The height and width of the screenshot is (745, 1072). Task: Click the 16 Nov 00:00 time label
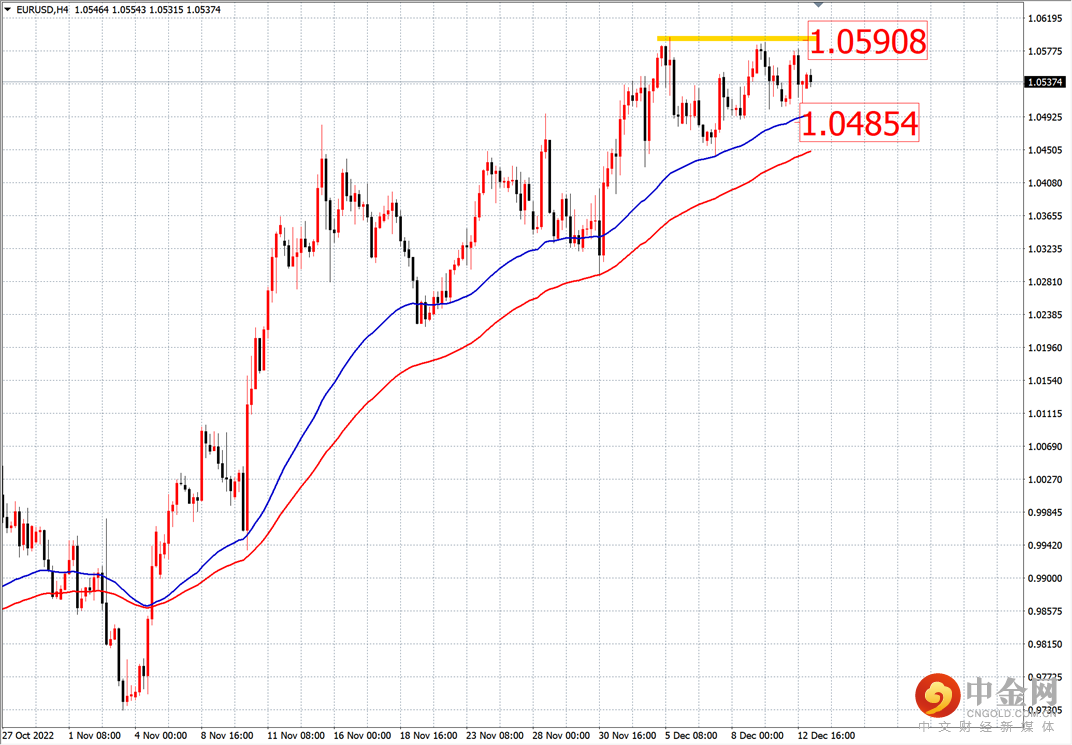point(360,735)
